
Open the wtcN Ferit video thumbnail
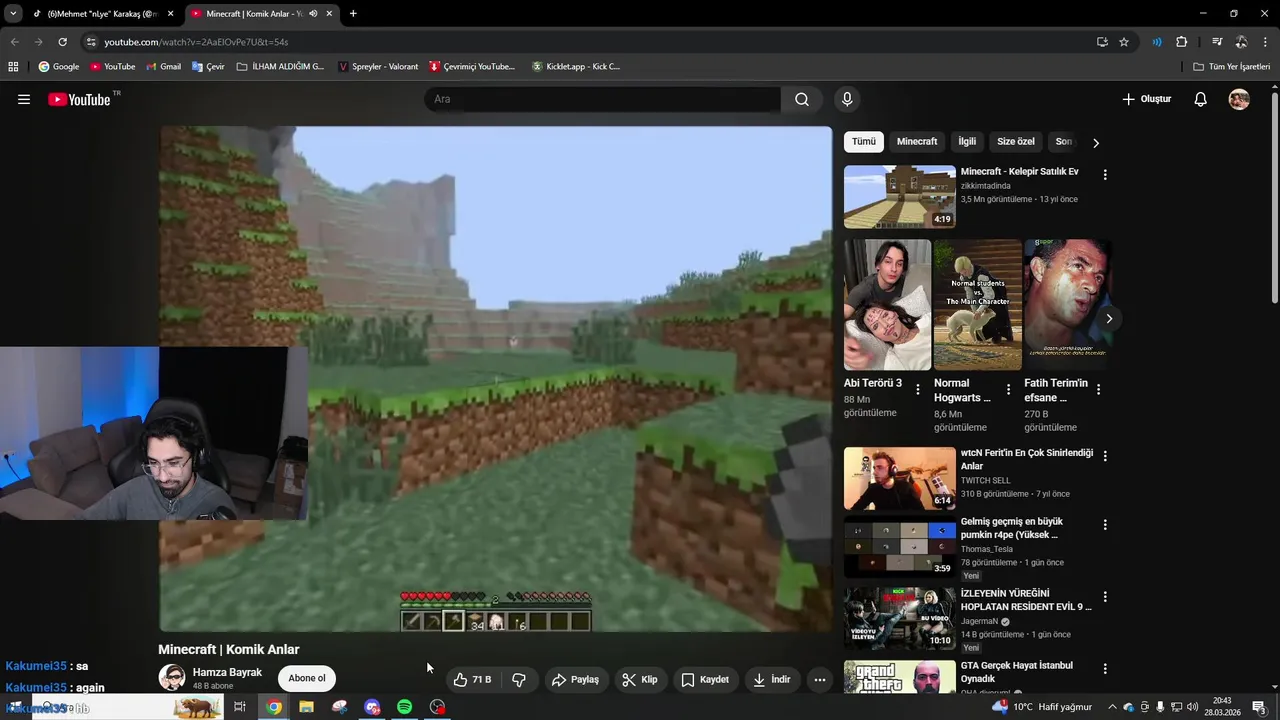[900, 478]
